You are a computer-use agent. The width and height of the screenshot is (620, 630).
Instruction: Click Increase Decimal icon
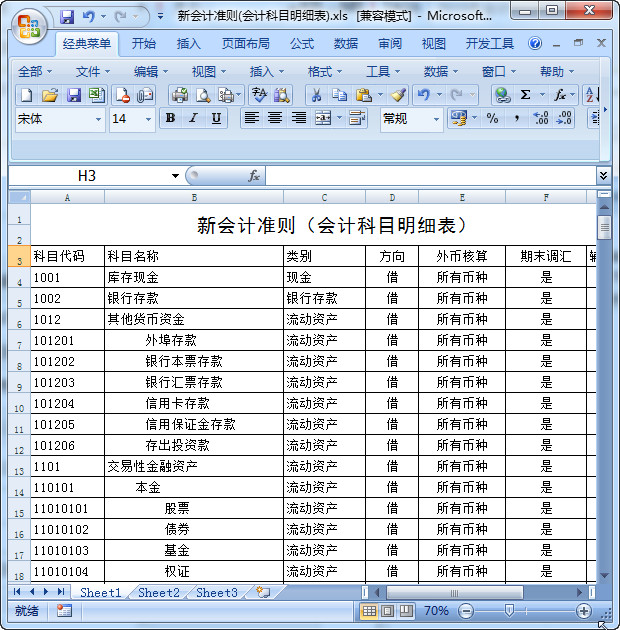(x=541, y=118)
